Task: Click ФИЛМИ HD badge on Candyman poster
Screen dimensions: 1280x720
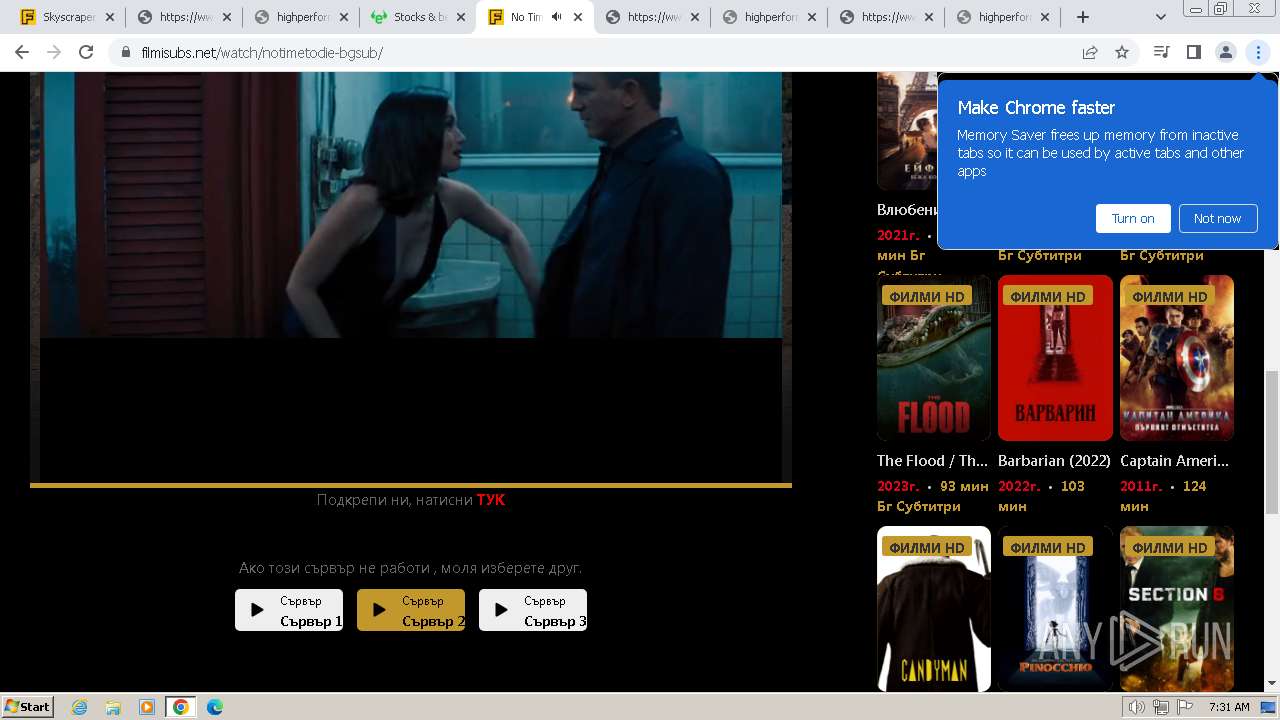Action: pos(927,547)
